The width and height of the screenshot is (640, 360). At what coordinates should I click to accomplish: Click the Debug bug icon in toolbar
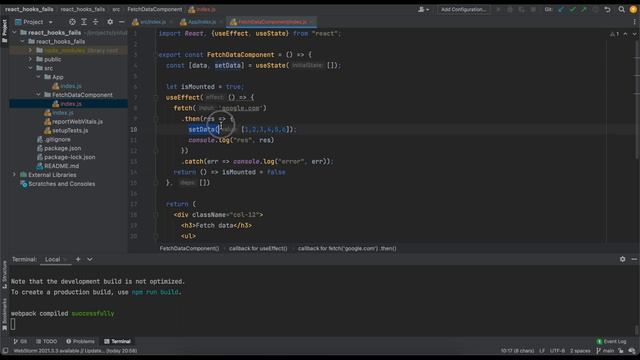(510, 9)
